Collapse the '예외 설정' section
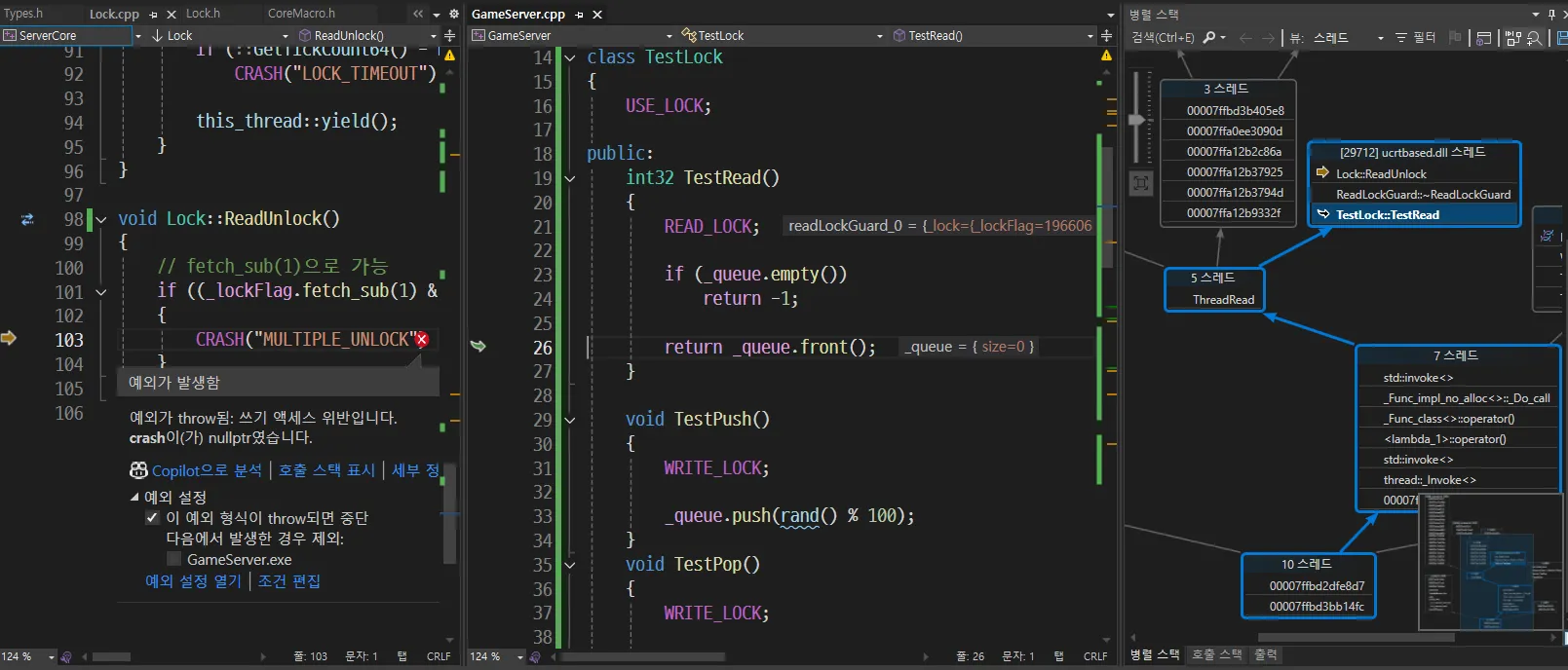 pos(134,497)
